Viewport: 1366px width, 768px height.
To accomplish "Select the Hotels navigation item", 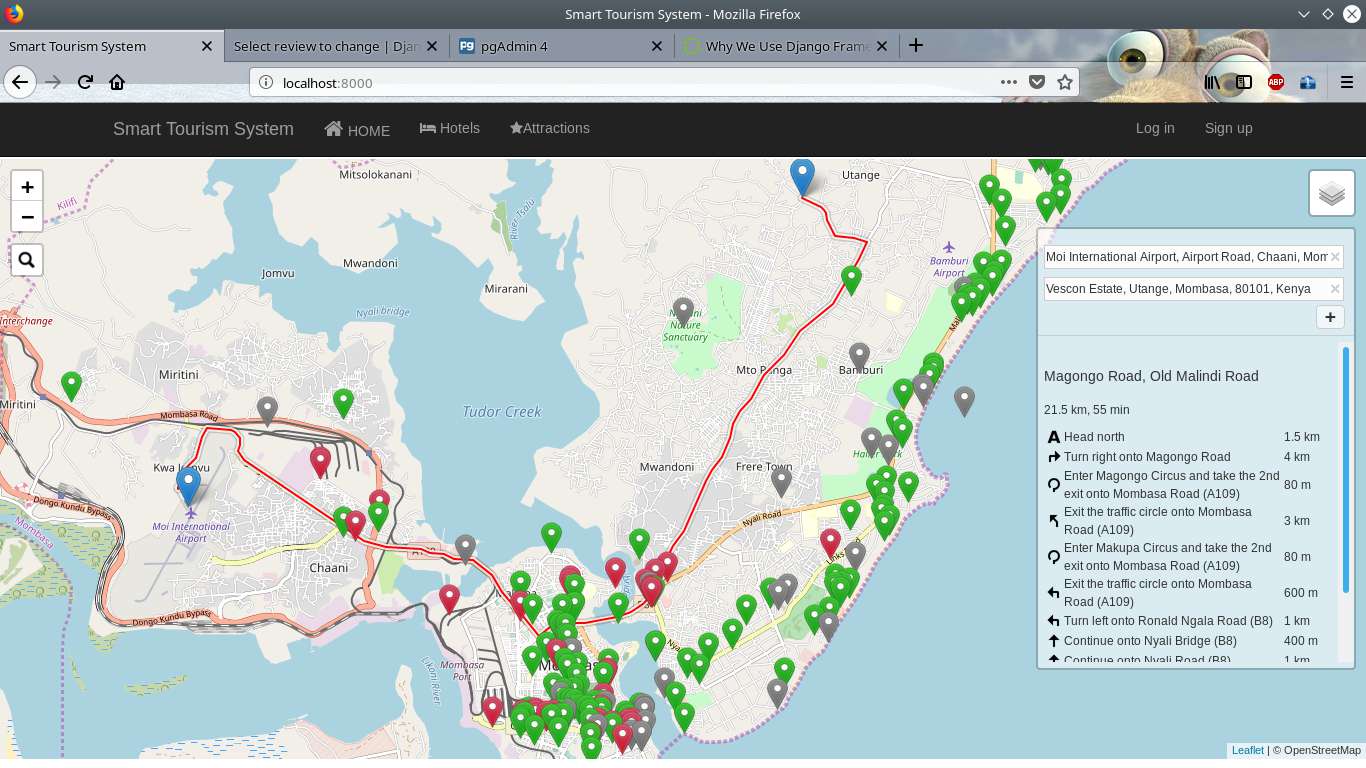I will 449,128.
